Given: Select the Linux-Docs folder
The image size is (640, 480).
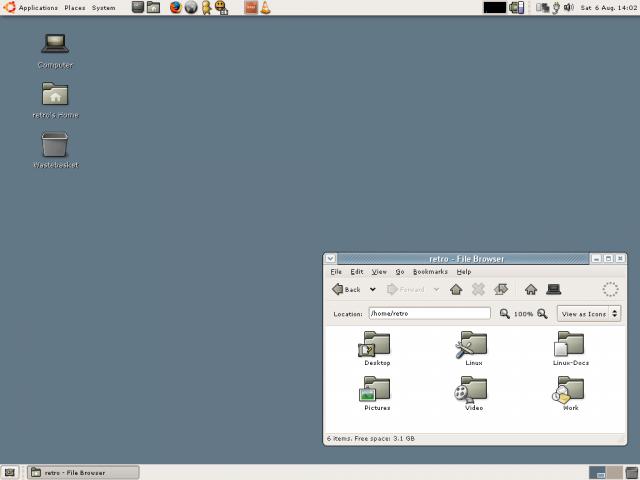Looking at the screenshot, I should coord(570,348).
